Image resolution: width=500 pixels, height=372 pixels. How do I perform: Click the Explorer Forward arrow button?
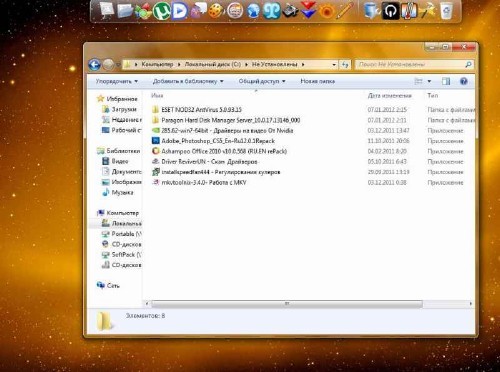tap(108, 64)
